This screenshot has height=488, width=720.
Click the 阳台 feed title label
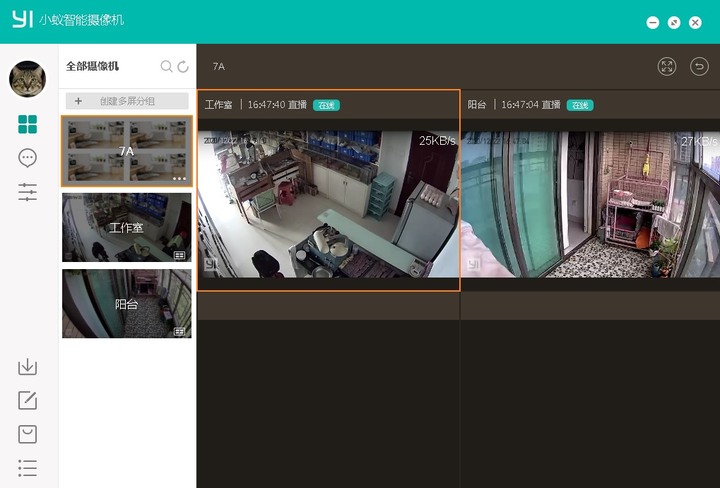[477, 105]
